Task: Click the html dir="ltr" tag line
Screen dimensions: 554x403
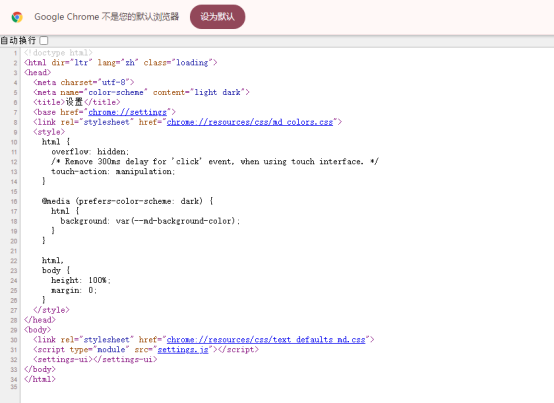Action: tap(120, 63)
